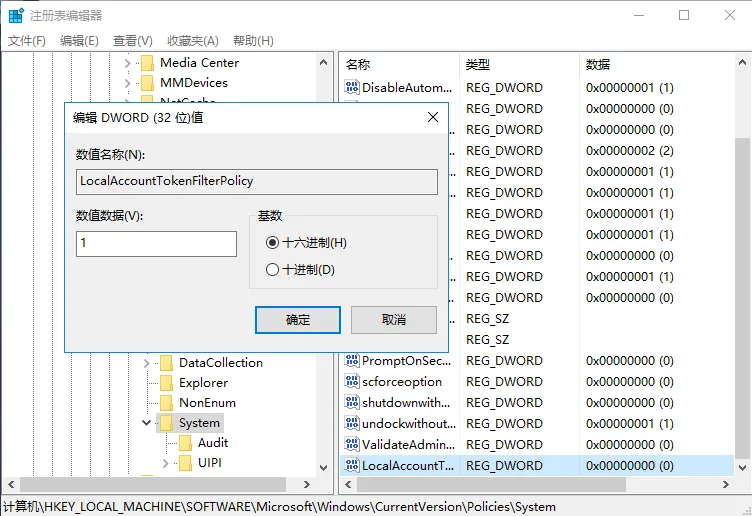Click the undockwithout... value icon

[x=352, y=423]
